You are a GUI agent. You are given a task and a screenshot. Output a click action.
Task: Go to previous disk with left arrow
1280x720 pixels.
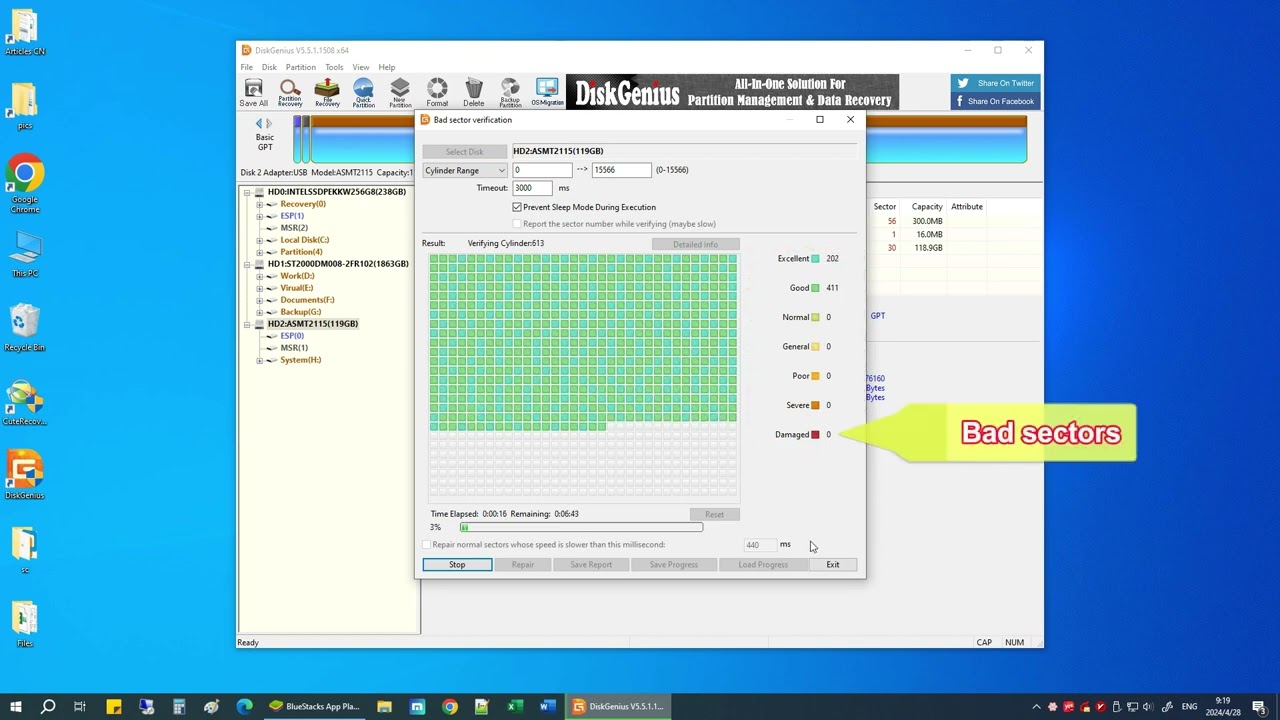(x=259, y=124)
